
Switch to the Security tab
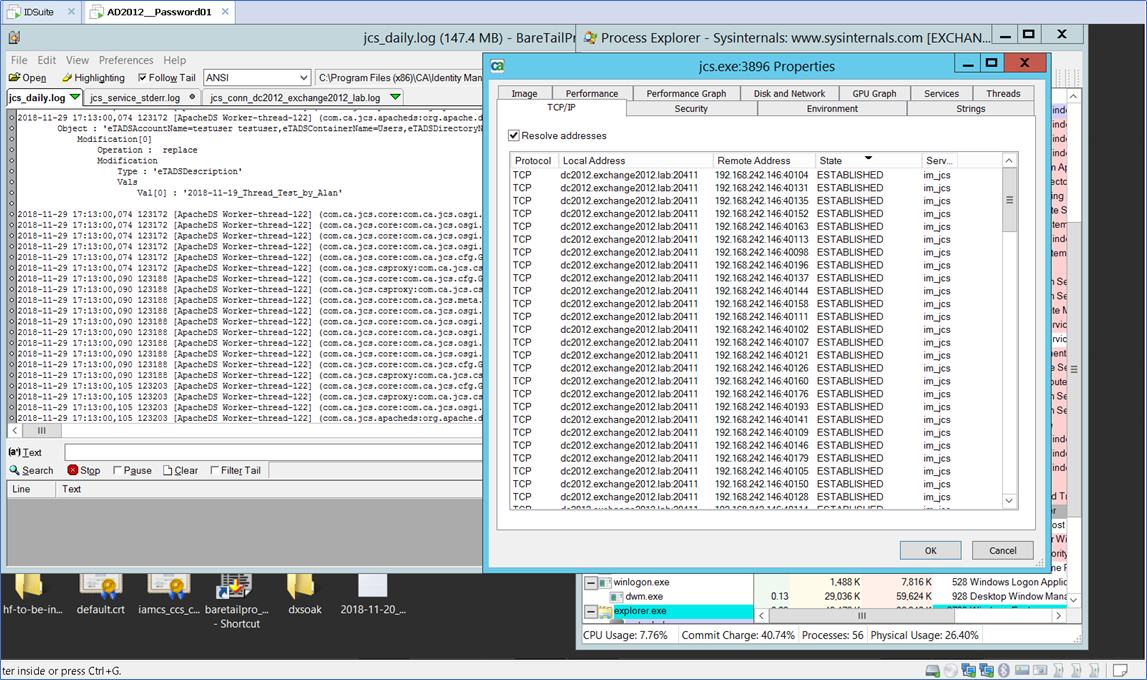691,108
